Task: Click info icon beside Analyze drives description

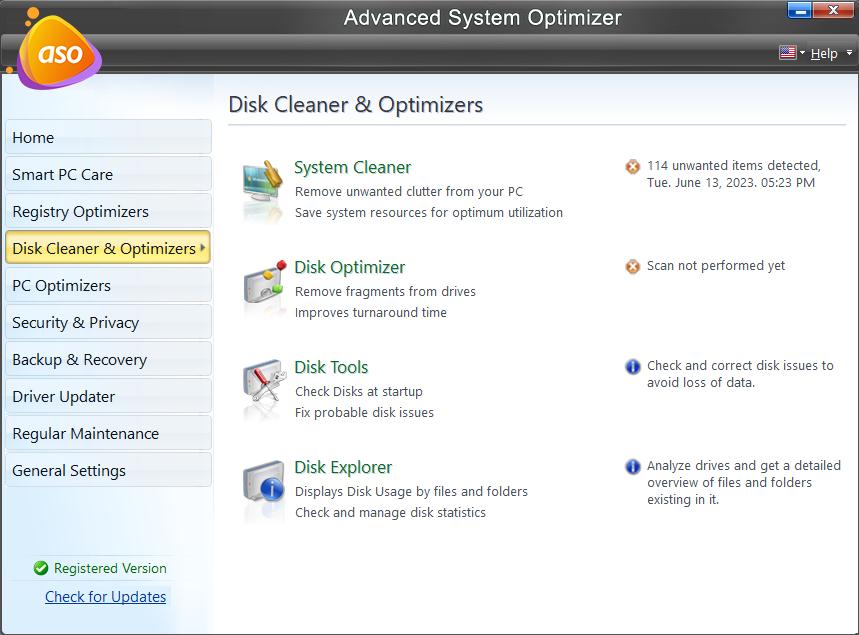Action: 632,467
